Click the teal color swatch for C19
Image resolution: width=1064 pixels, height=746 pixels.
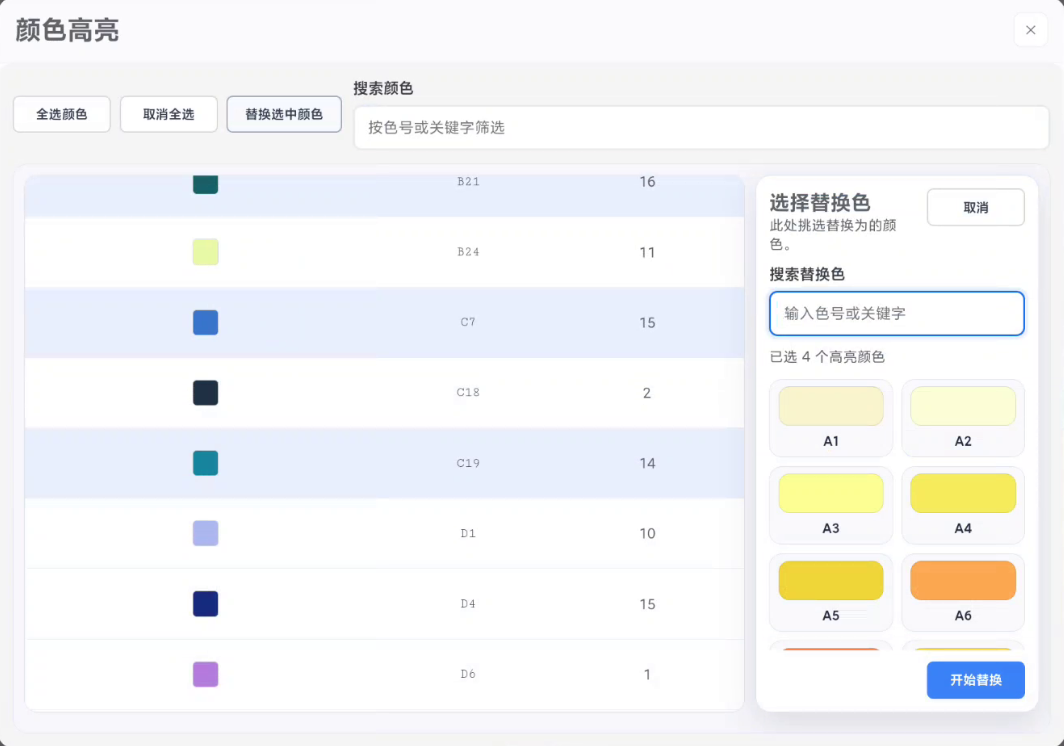(x=204, y=463)
